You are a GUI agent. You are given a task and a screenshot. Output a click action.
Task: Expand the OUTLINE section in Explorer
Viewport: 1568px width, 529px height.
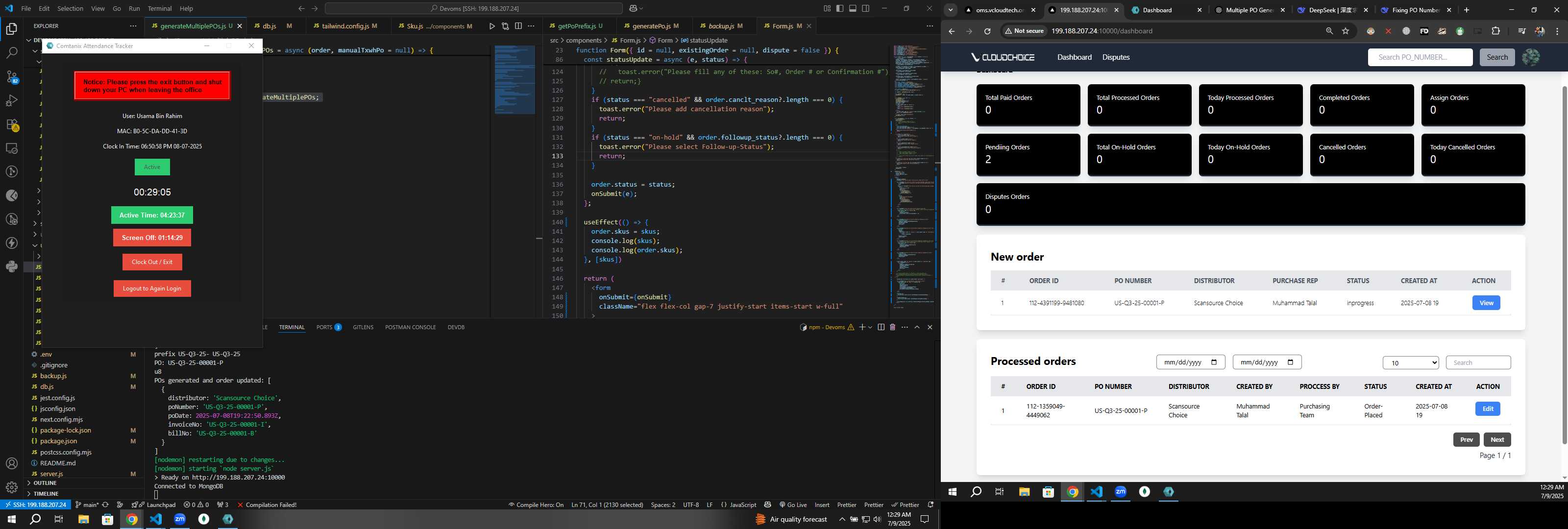click(x=83, y=483)
